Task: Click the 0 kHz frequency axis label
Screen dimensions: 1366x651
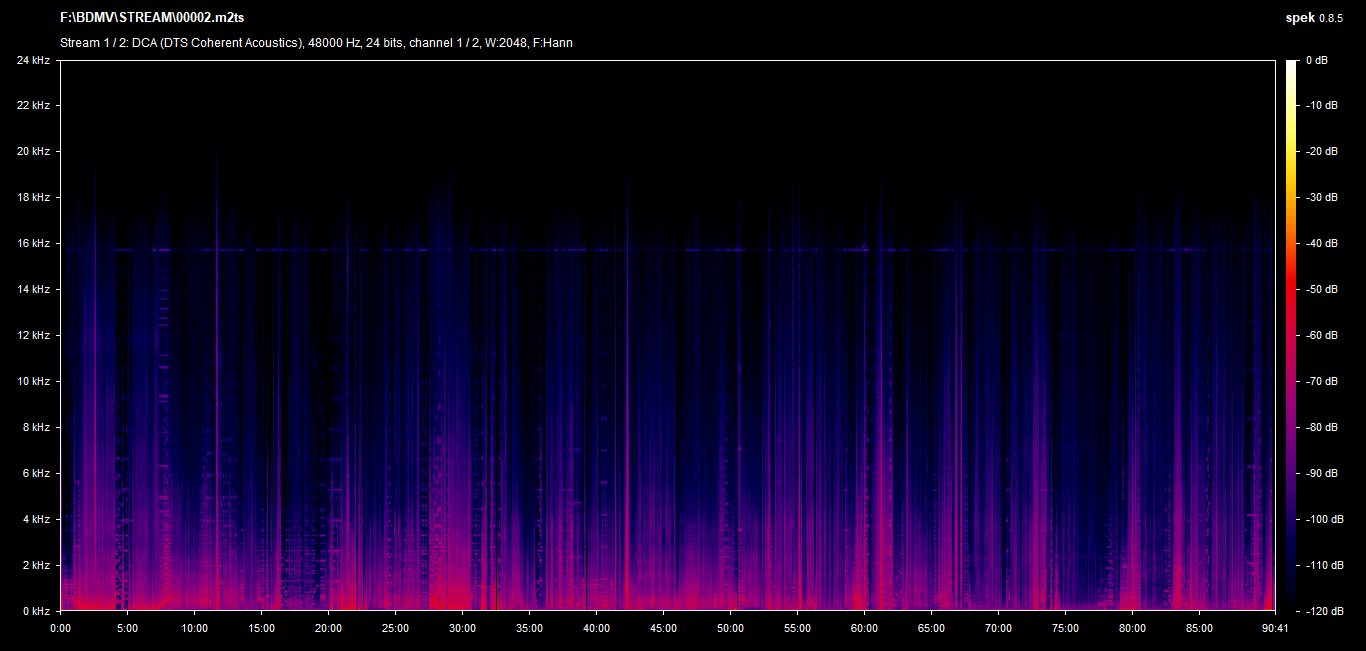Action: pos(36,610)
